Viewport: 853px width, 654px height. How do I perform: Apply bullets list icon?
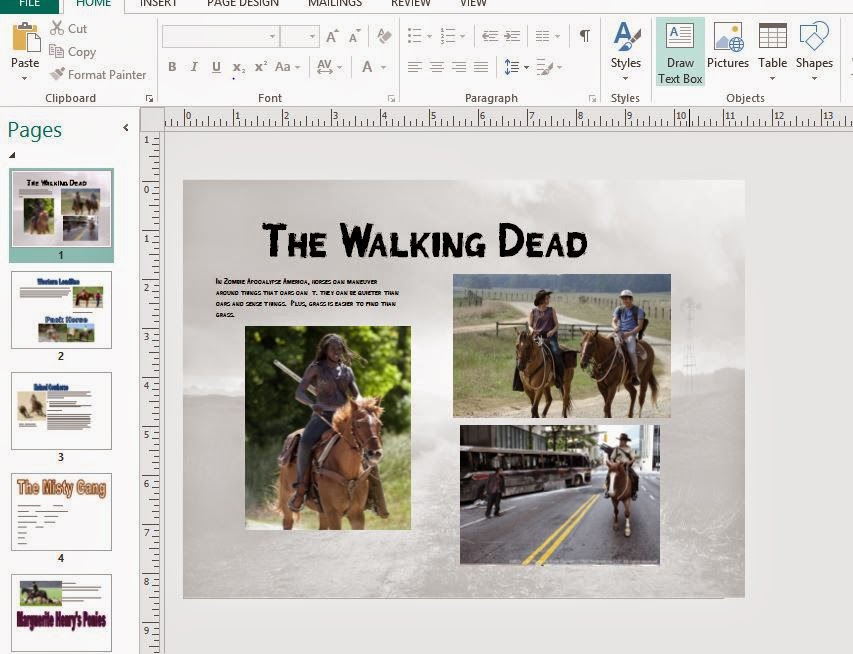(419, 36)
